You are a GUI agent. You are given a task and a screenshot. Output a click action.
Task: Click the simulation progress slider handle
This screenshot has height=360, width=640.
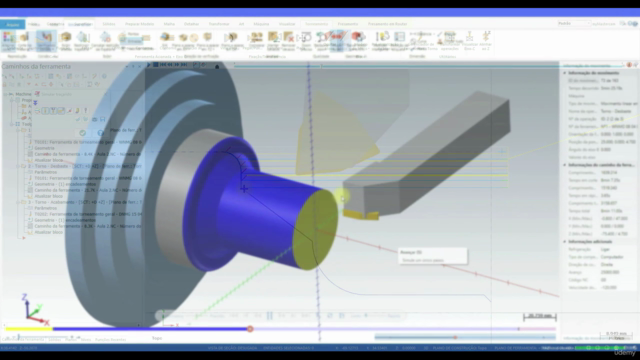(x=250, y=329)
